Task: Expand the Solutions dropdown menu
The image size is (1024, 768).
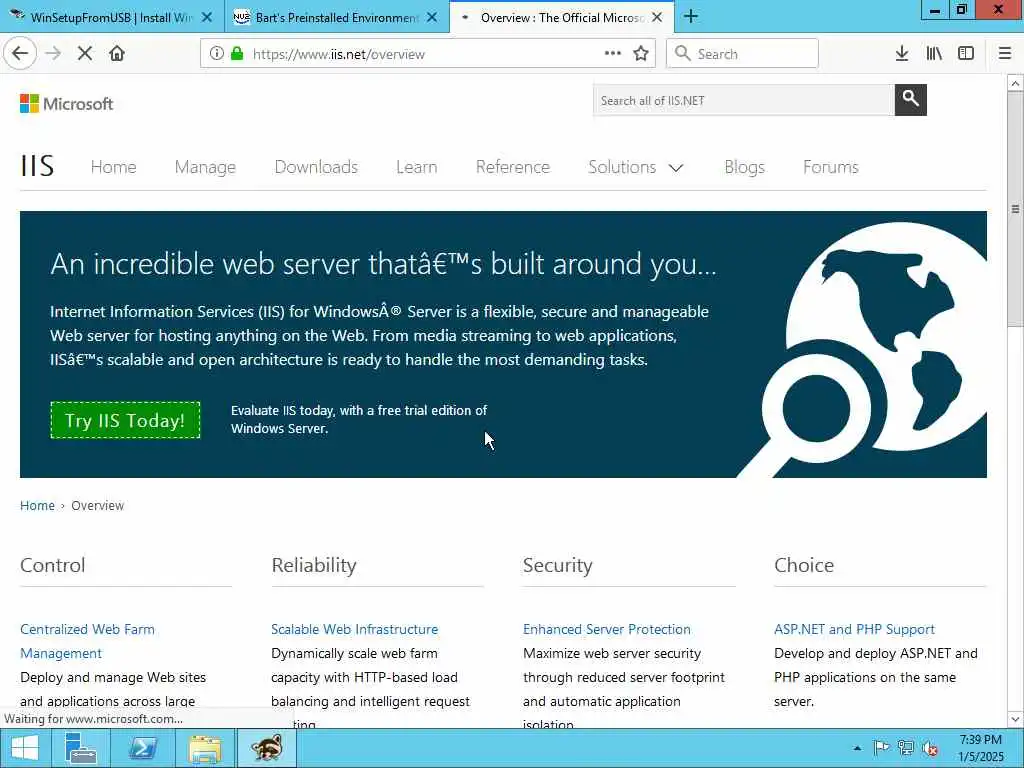Action: tap(635, 167)
